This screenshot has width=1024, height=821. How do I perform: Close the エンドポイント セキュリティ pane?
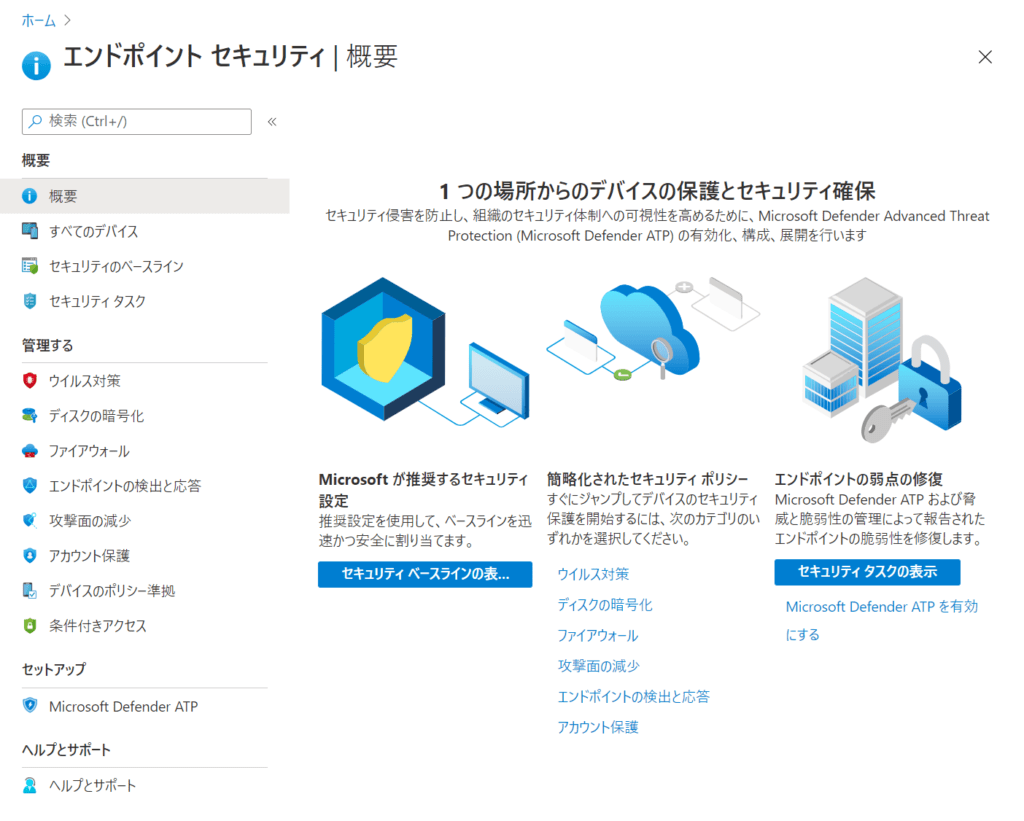[x=985, y=57]
